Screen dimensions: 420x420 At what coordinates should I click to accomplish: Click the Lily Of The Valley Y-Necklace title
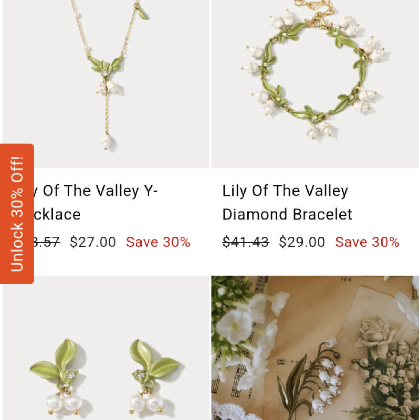tap(95, 202)
